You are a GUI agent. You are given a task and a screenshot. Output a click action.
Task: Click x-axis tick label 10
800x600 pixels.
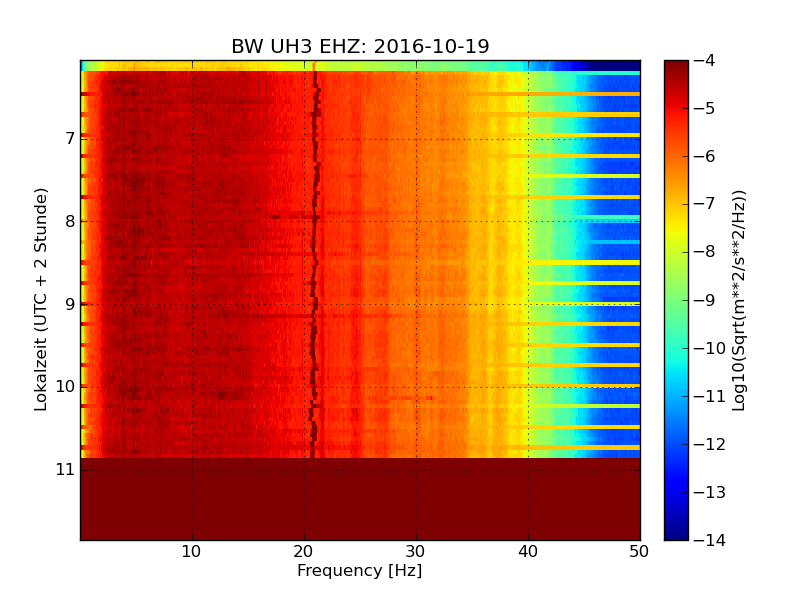pyautogui.click(x=191, y=552)
